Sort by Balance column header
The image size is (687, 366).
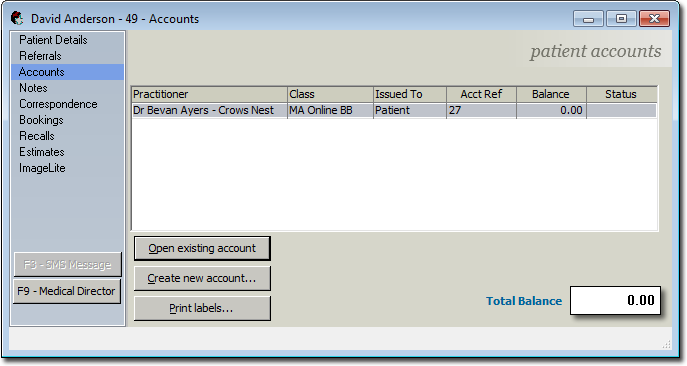(x=551, y=94)
